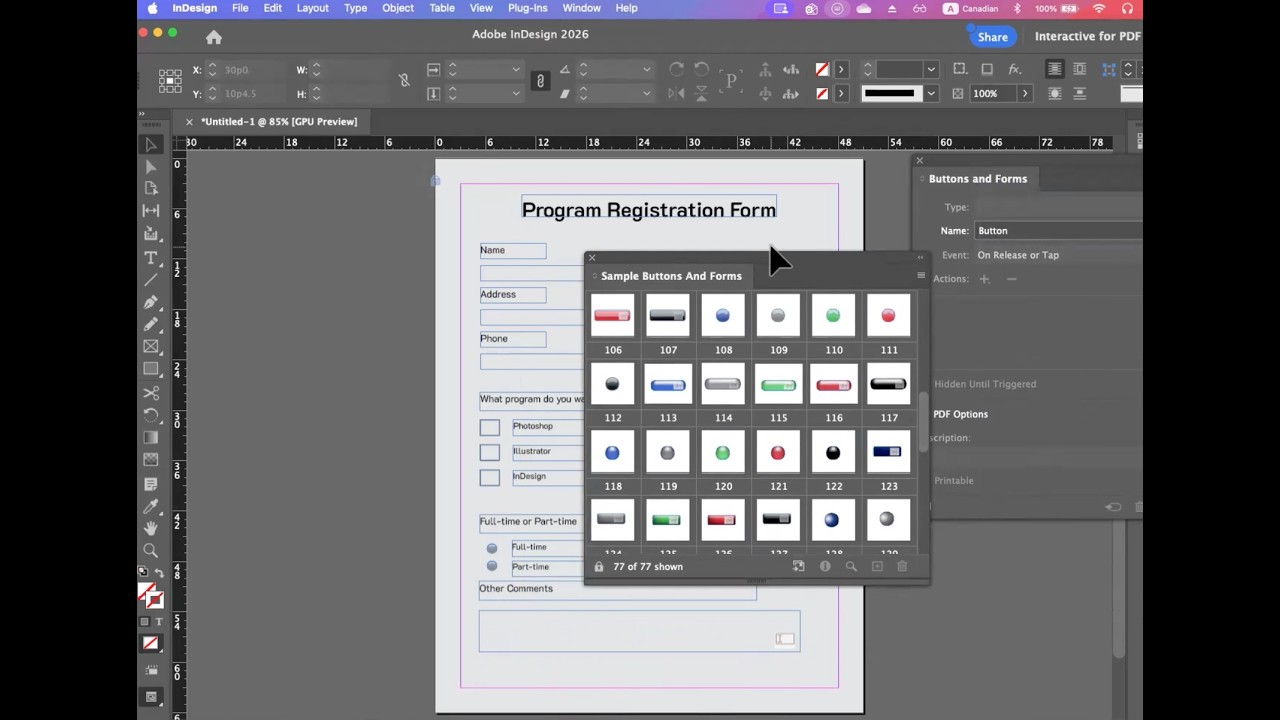1280x720 pixels.
Task: Select the Direct Selection tool
Action: tap(151, 167)
